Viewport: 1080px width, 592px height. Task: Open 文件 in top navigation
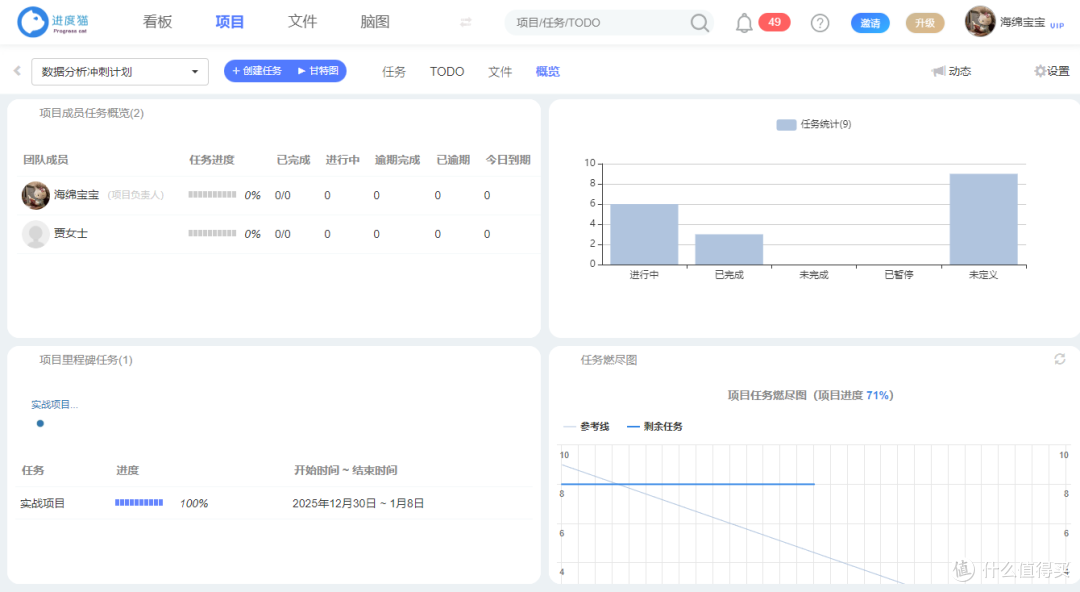(x=302, y=22)
